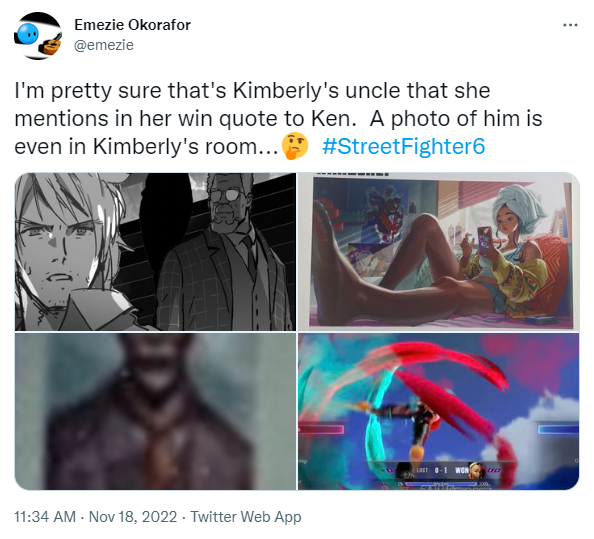Open the Twitter Web App source link
Image resolution: width=594 pixels, height=539 pixels.
click(245, 517)
